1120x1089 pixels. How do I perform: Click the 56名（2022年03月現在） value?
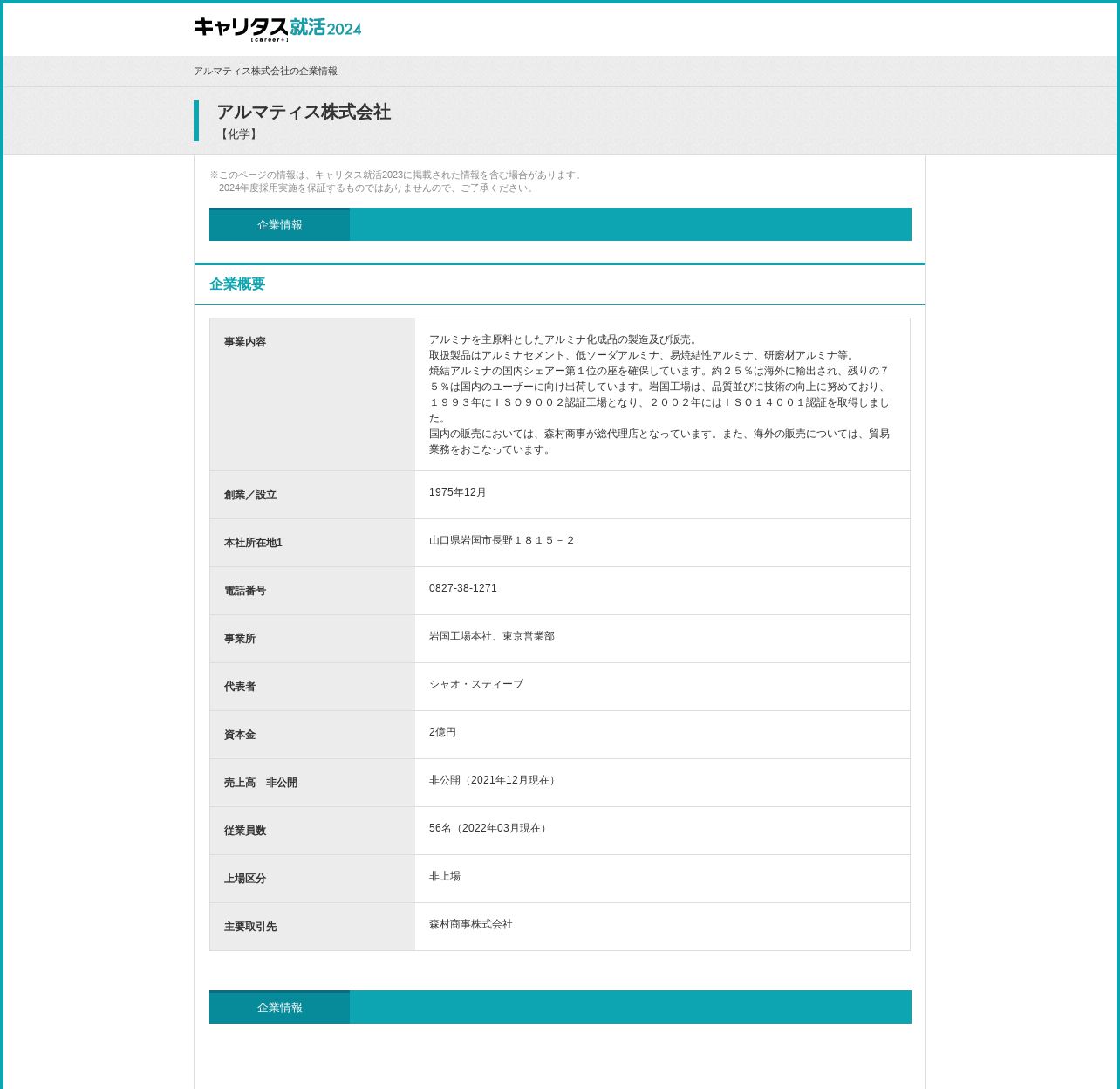490,828
